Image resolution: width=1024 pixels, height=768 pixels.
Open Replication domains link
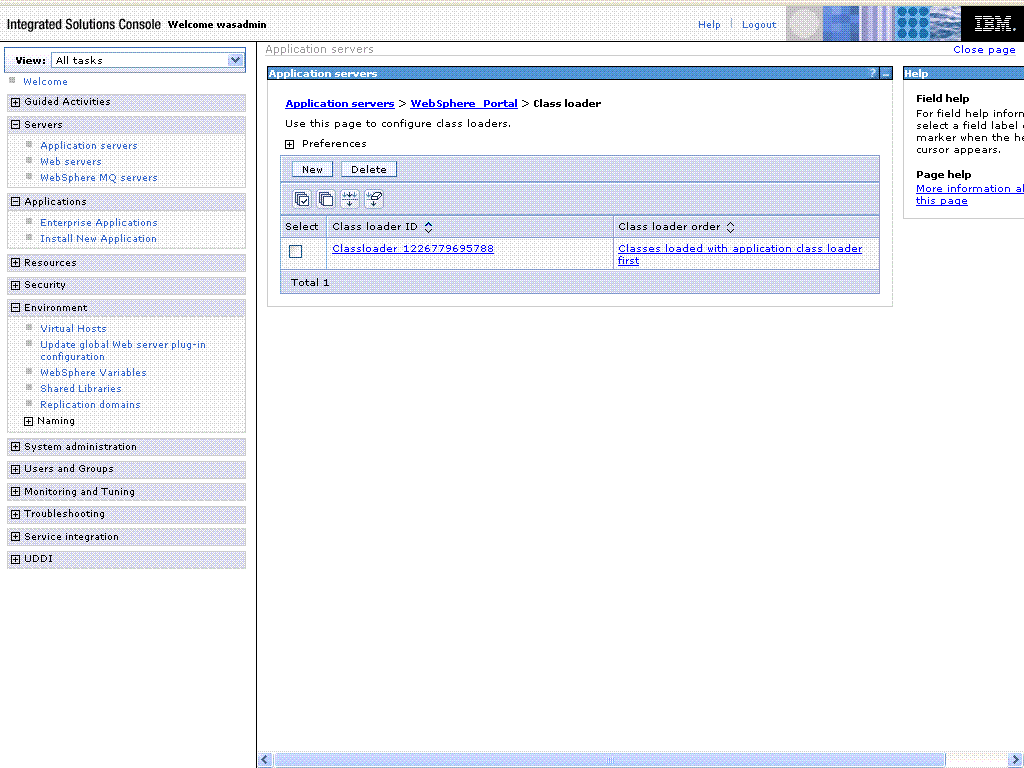[x=90, y=404]
